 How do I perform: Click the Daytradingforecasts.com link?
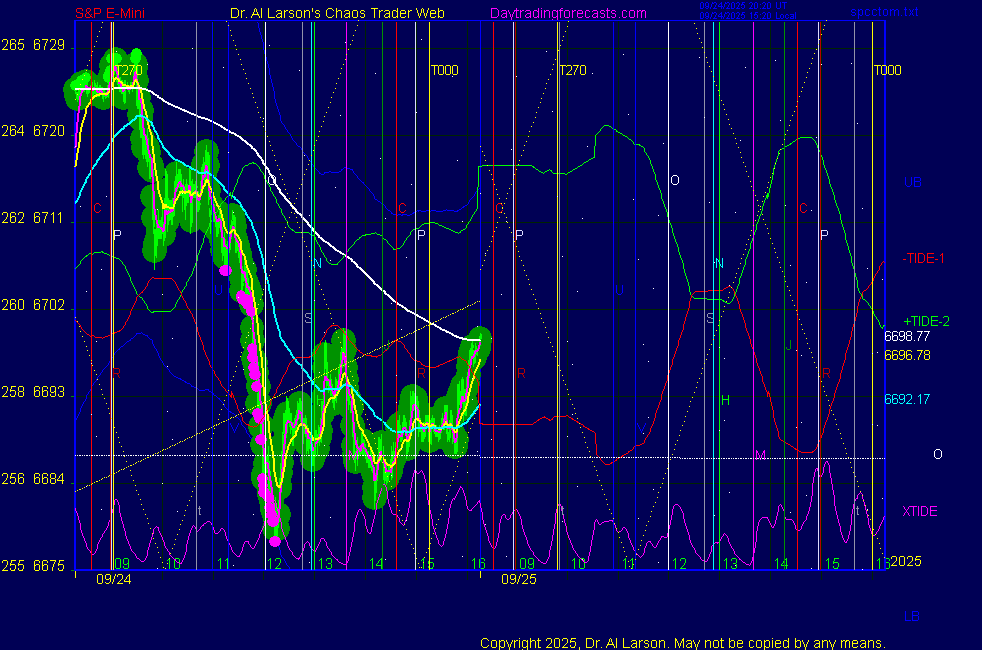click(568, 13)
